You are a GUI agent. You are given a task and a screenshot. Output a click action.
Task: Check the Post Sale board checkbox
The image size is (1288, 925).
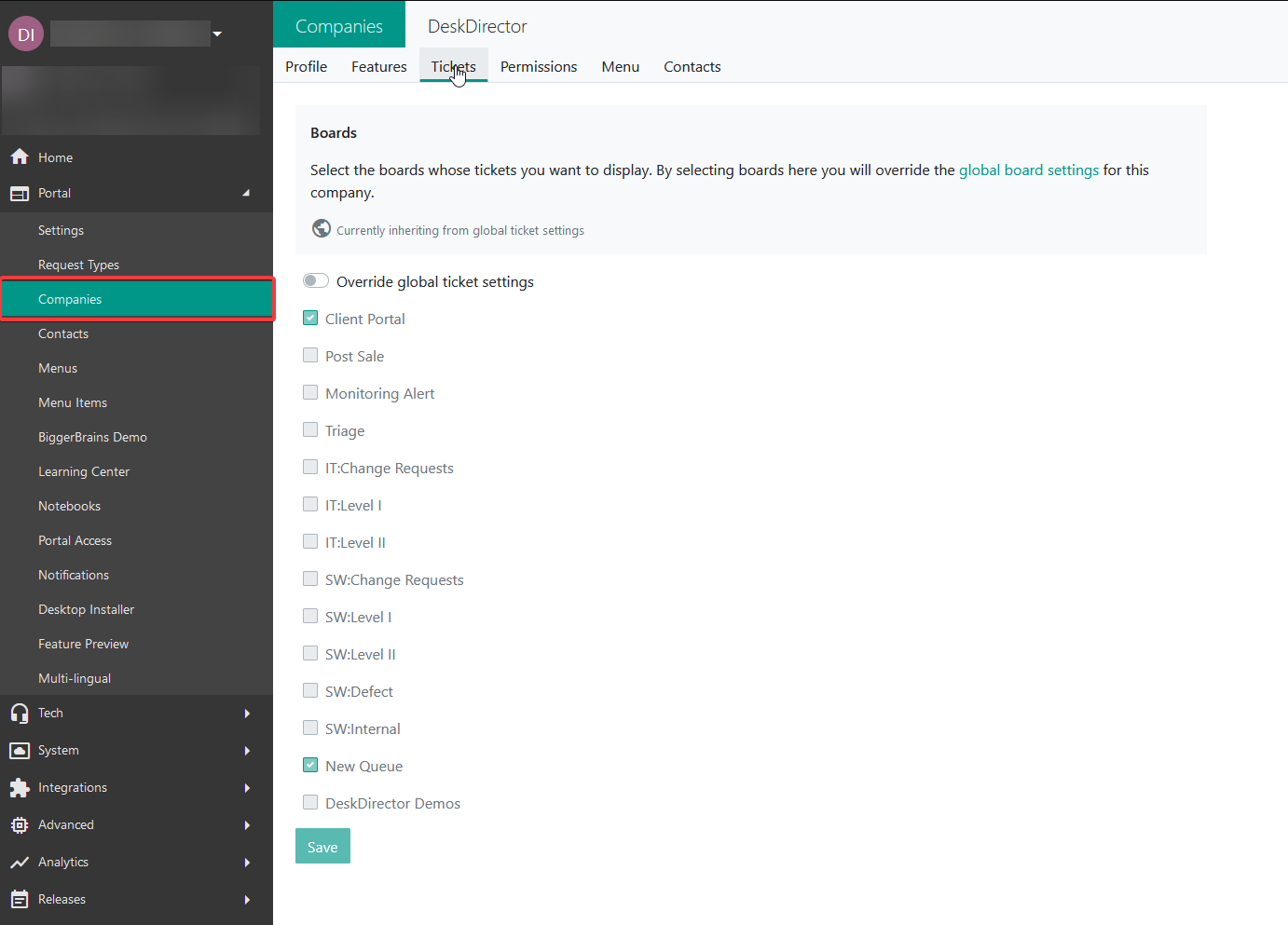pyautogui.click(x=310, y=355)
